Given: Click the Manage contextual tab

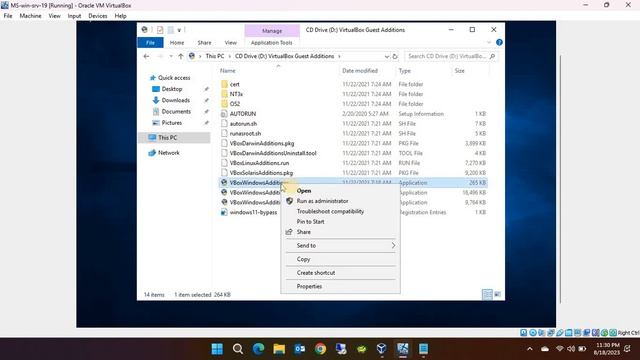Looking at the screenshot, I should tap(272, 31).
